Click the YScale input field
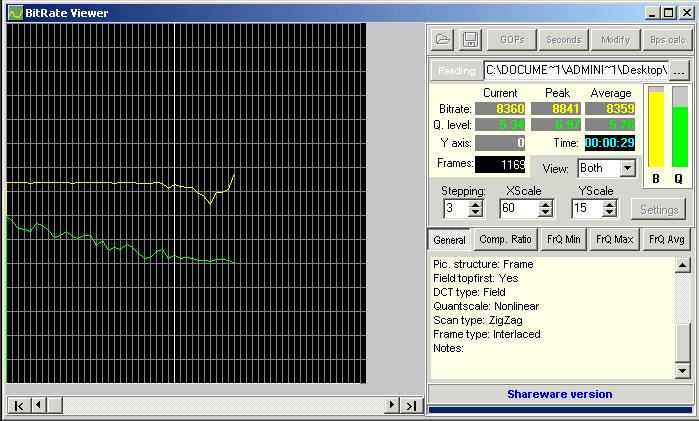The image size is (699, 421). click(x=588, y=208)
